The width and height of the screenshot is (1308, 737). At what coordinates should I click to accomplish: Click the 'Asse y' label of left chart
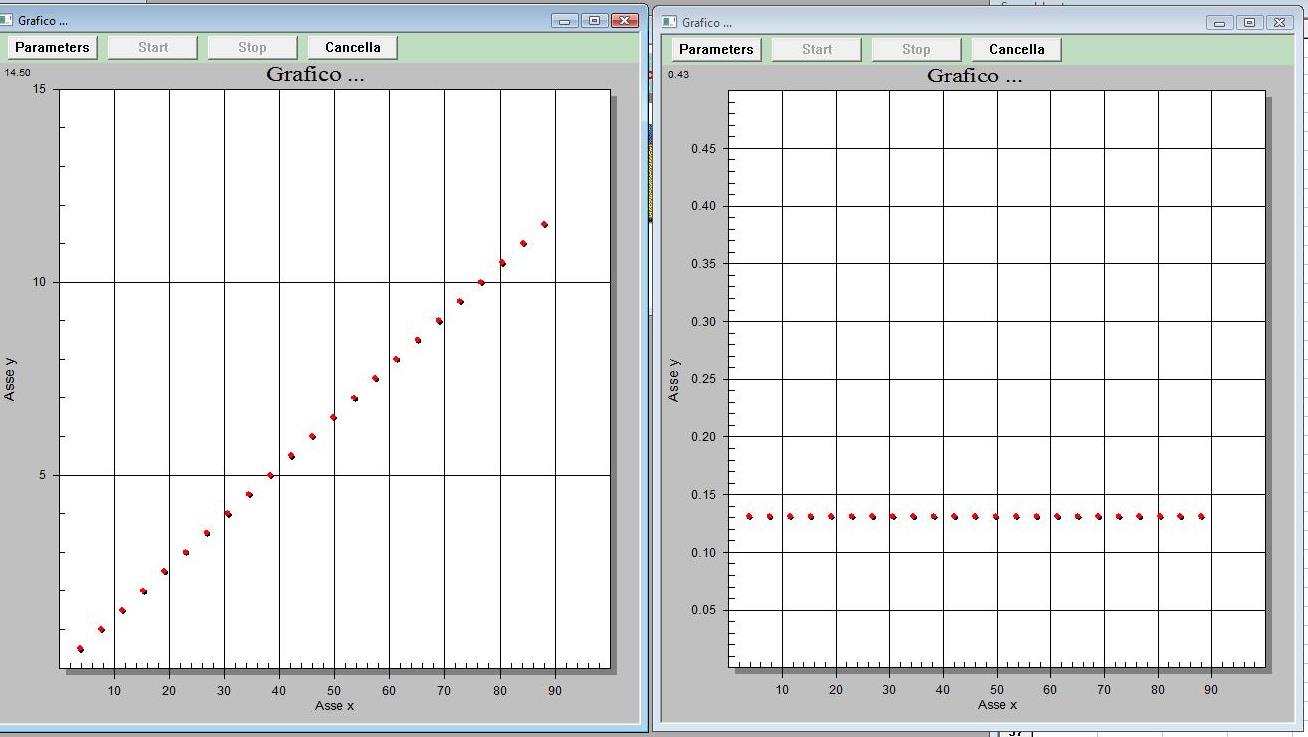(10, 379)
